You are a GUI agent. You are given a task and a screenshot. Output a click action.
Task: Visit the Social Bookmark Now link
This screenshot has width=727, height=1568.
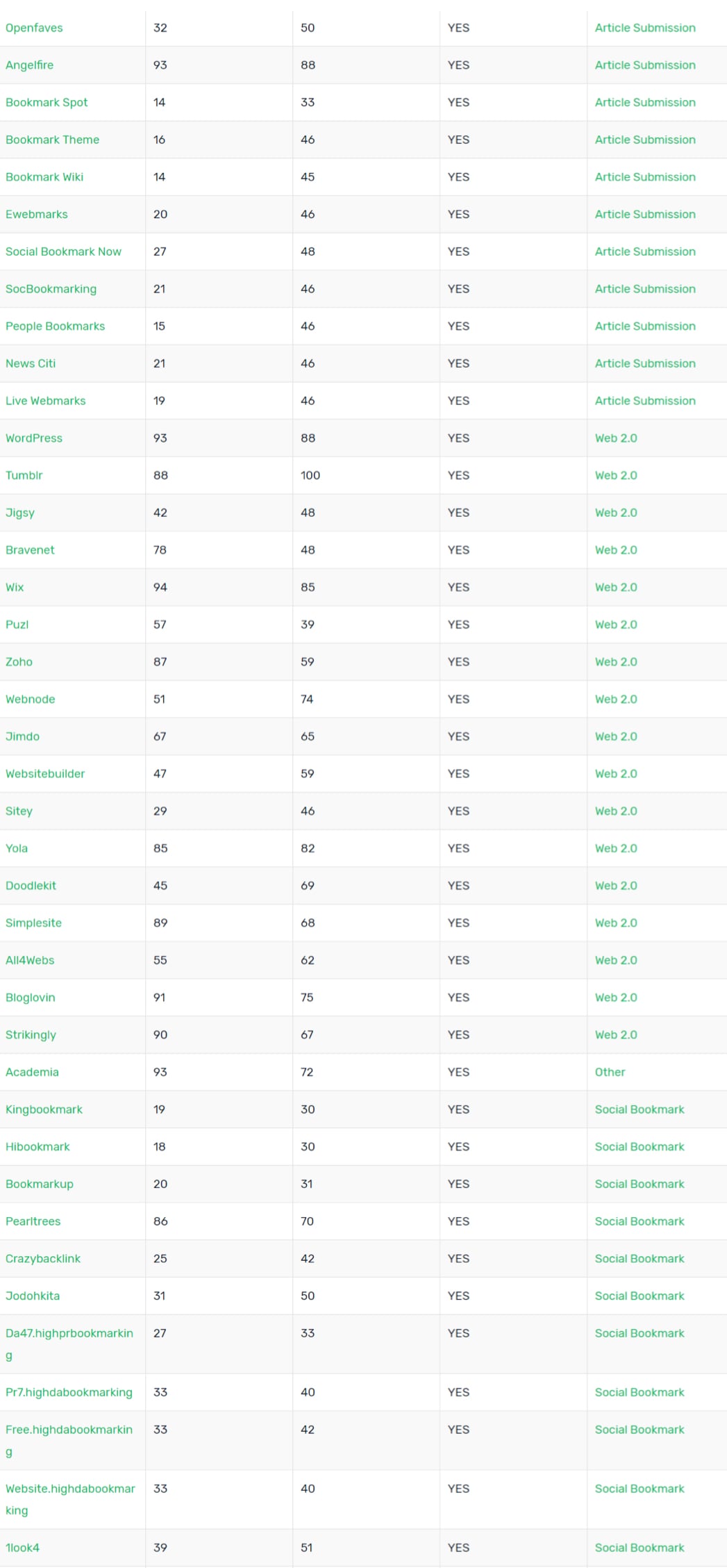pos(63,251)
